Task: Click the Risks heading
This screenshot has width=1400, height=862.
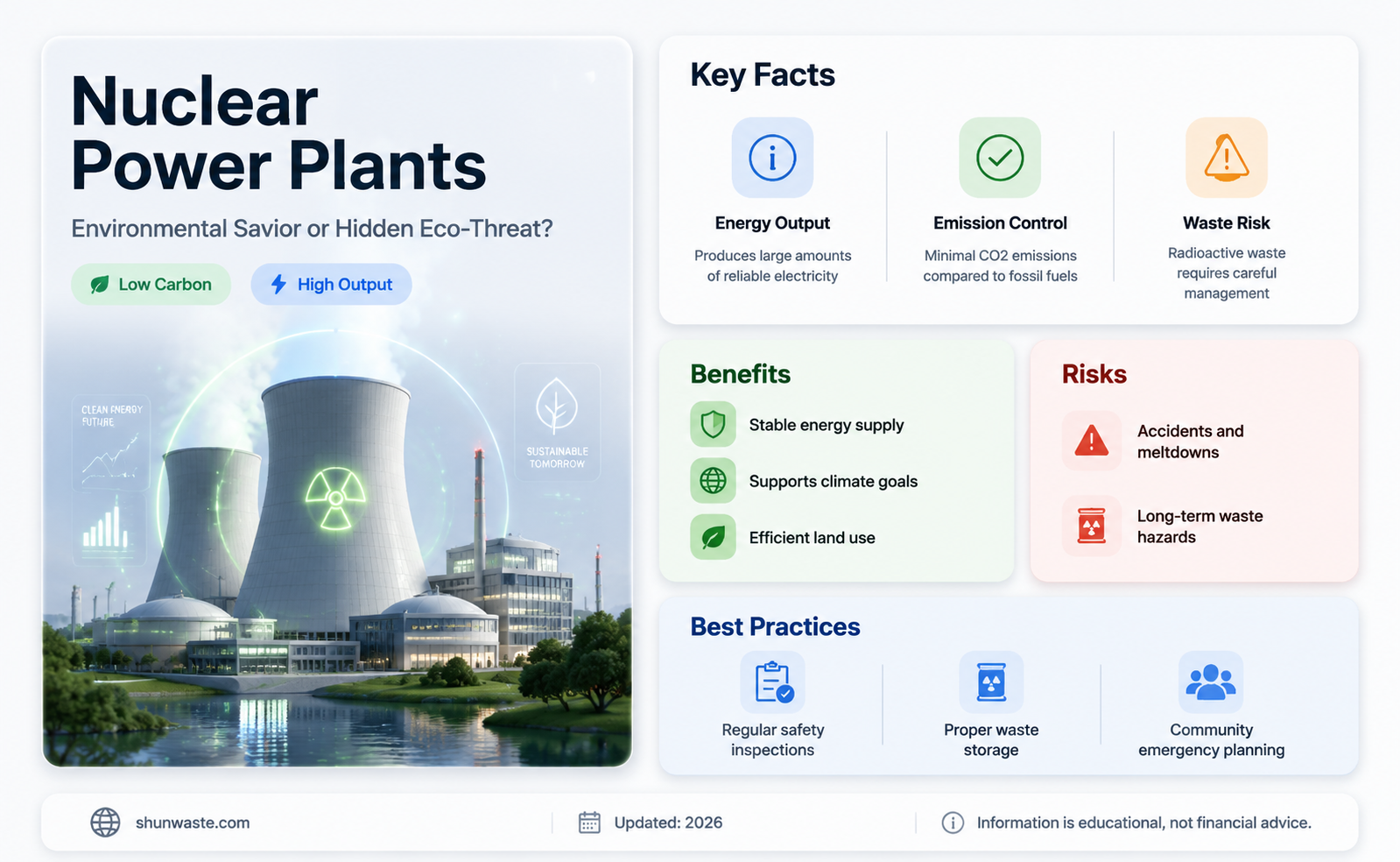Action: [x=1094, y=374]
